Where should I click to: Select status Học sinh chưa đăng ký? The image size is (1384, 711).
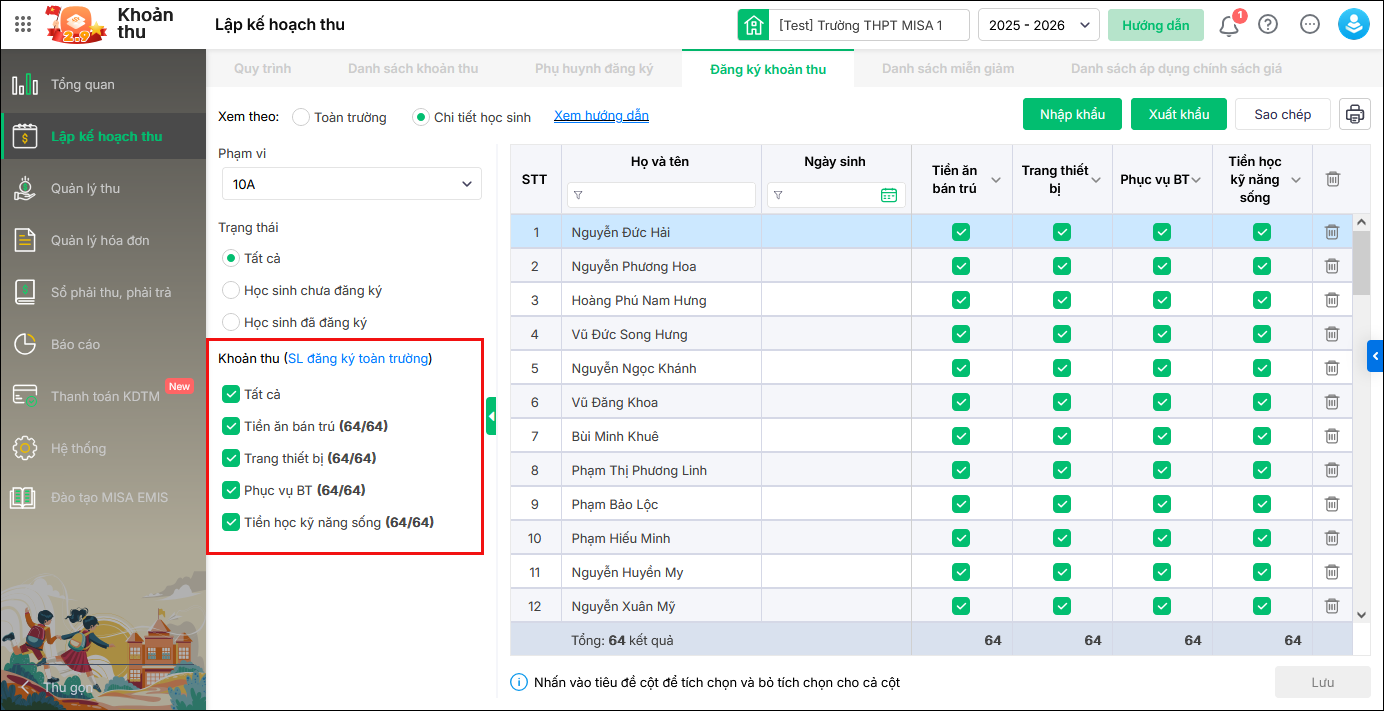click(x=231, y=290)
